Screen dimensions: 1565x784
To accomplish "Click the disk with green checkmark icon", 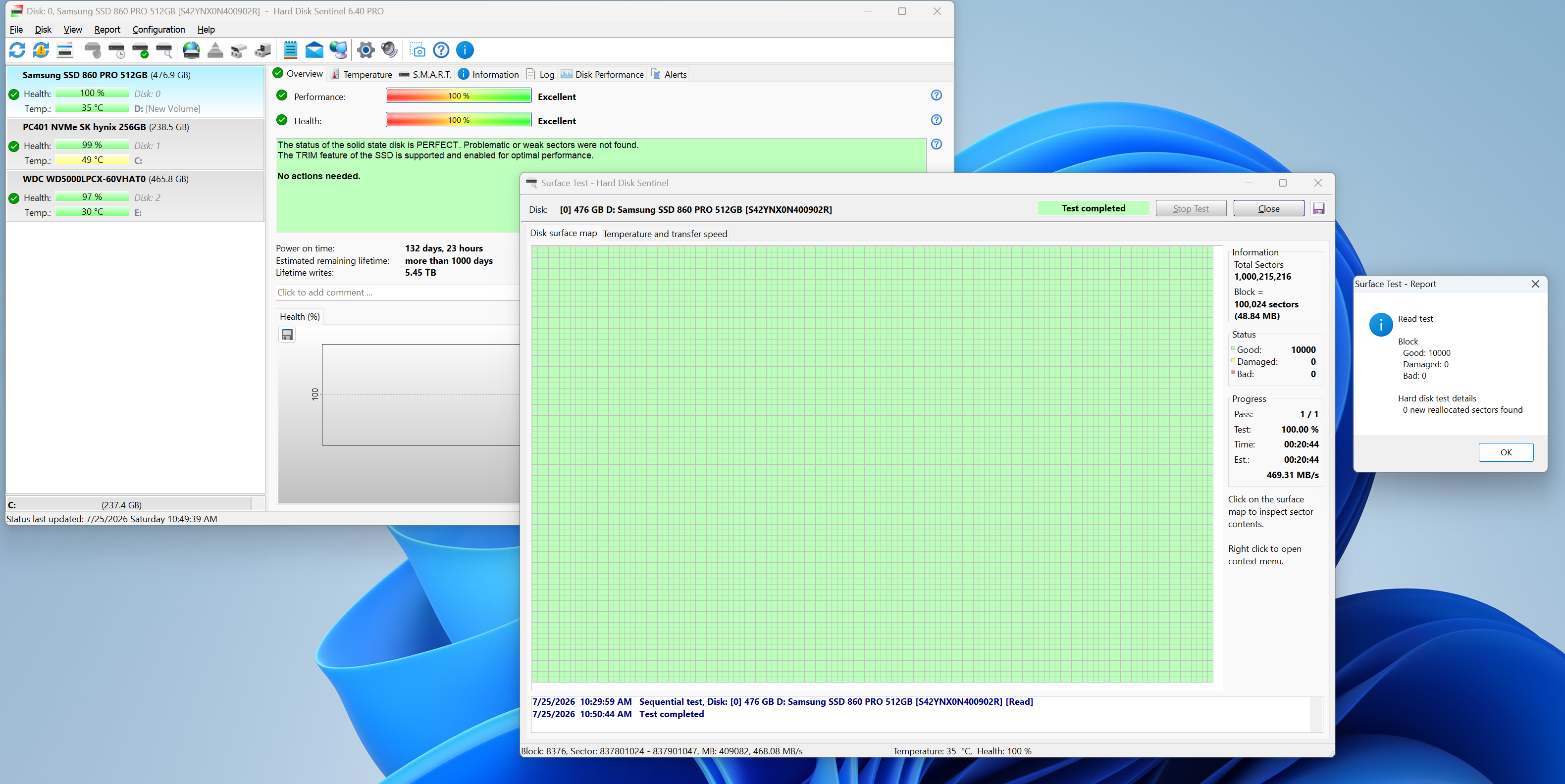I will [140, 50].
